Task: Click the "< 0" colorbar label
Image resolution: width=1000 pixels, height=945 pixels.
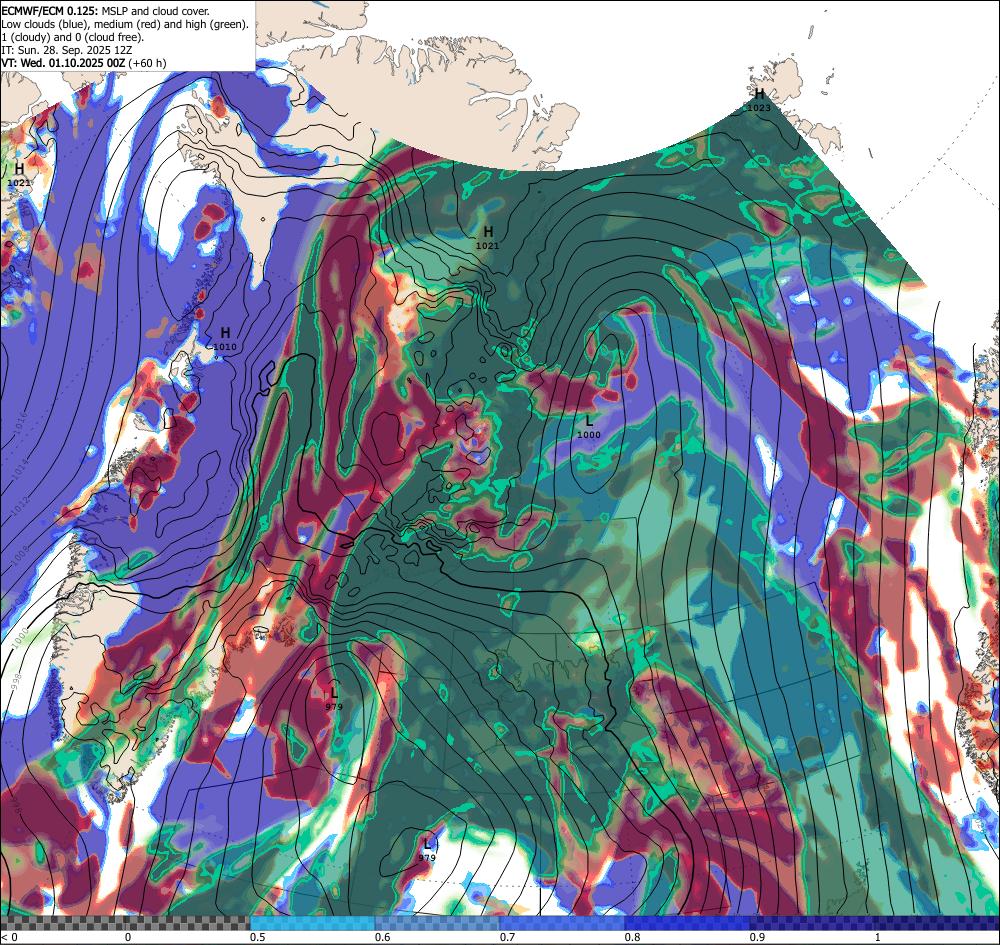Action: pyautogui.click(x=9, y=937)
